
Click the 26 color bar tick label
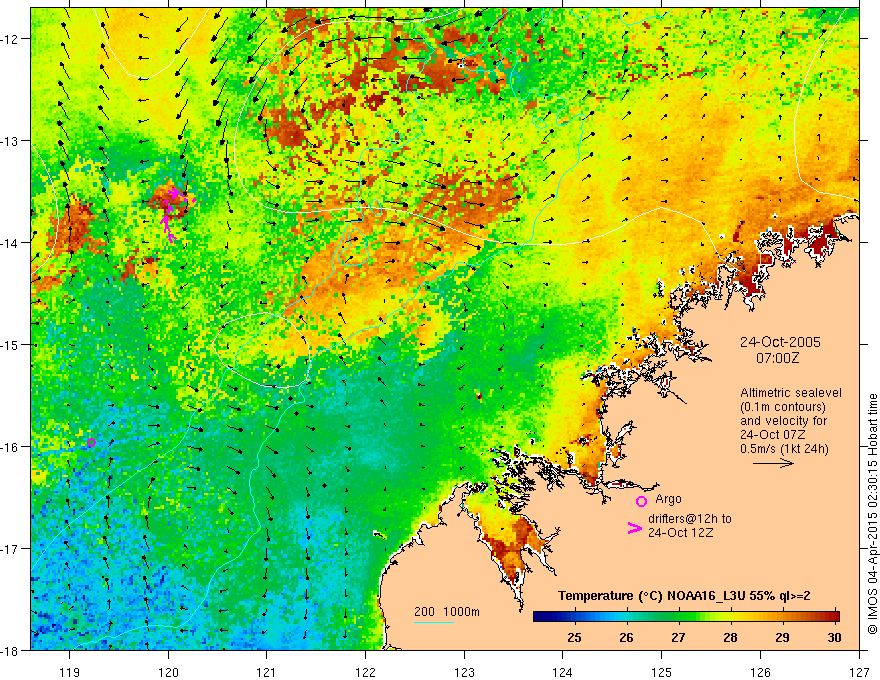[x=626, y=637]
